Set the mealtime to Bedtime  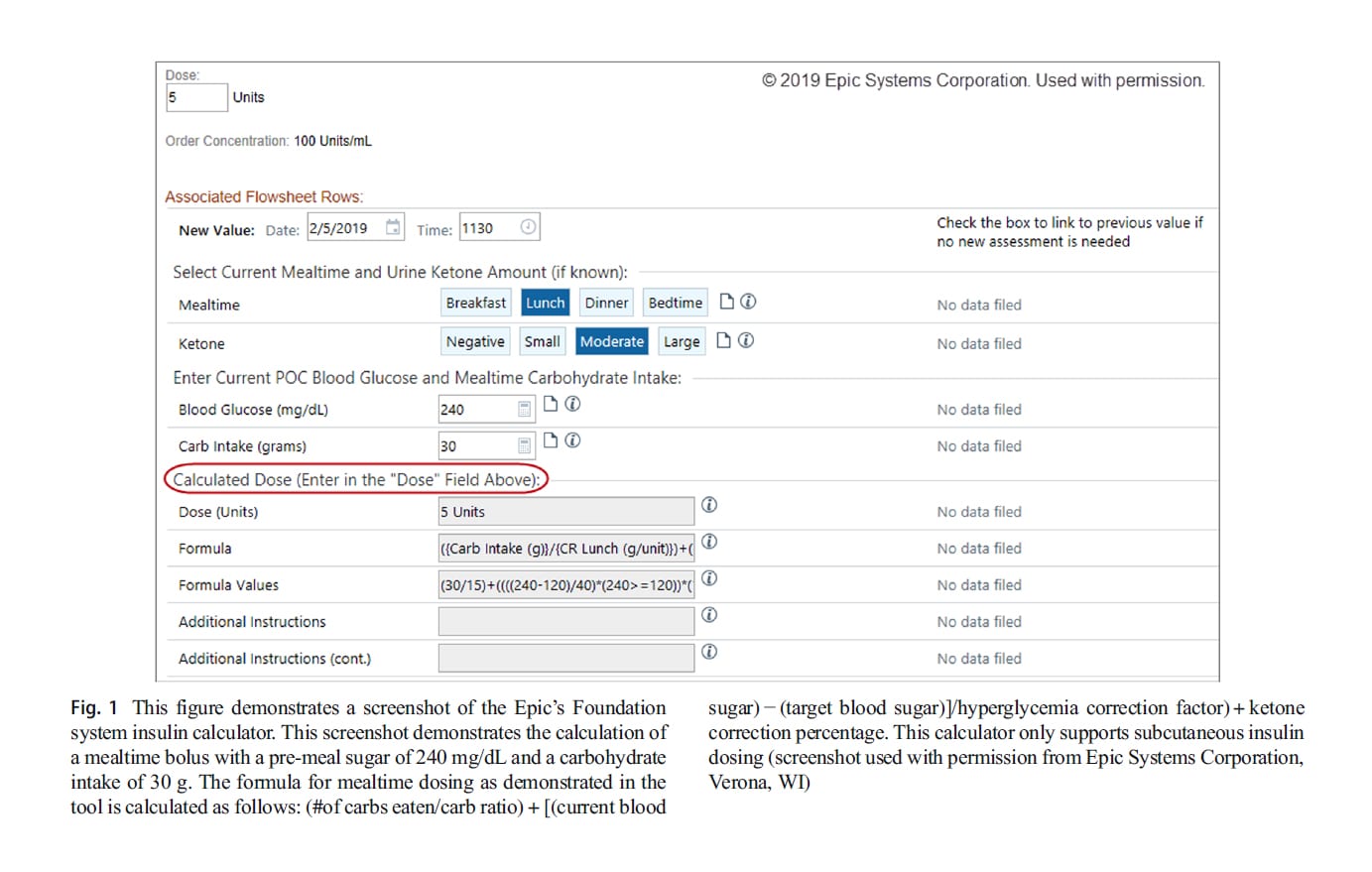point(675,303)
